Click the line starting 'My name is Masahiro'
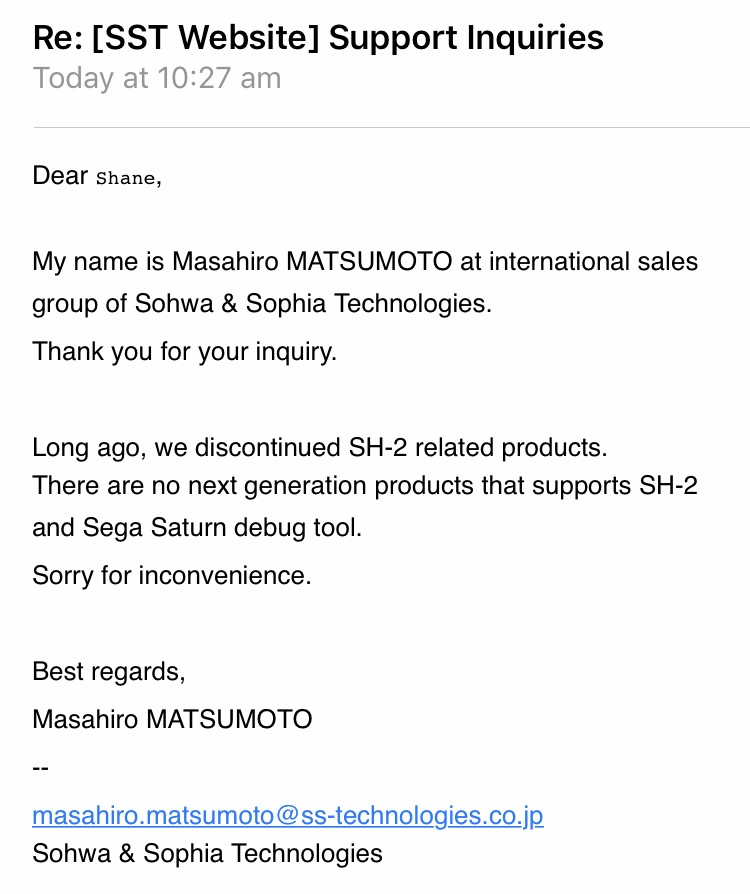Screen dimensions: 750x894 [x=365, y=262]
